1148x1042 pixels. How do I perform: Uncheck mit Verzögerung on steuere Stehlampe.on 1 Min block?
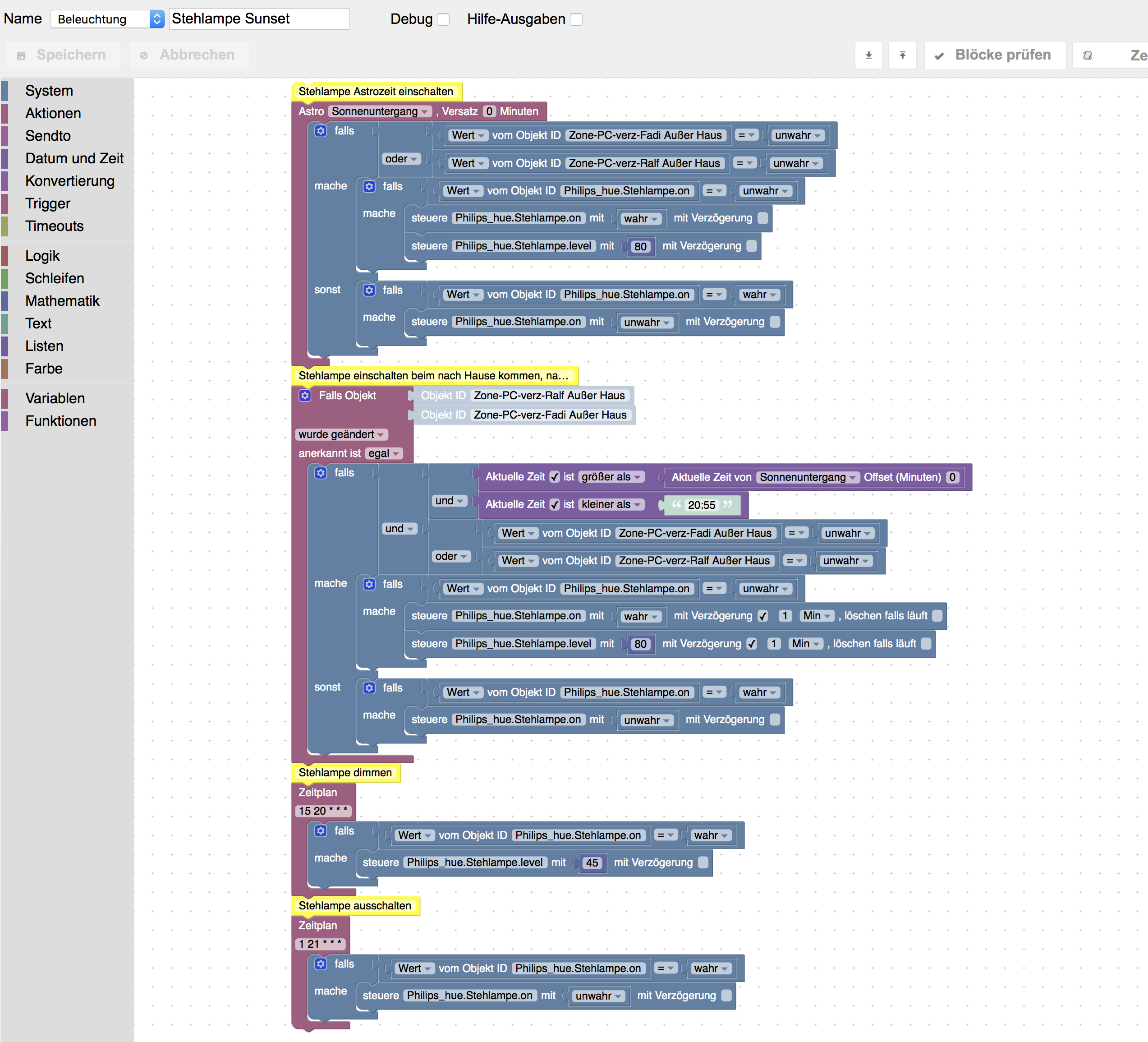click(763, 616)
